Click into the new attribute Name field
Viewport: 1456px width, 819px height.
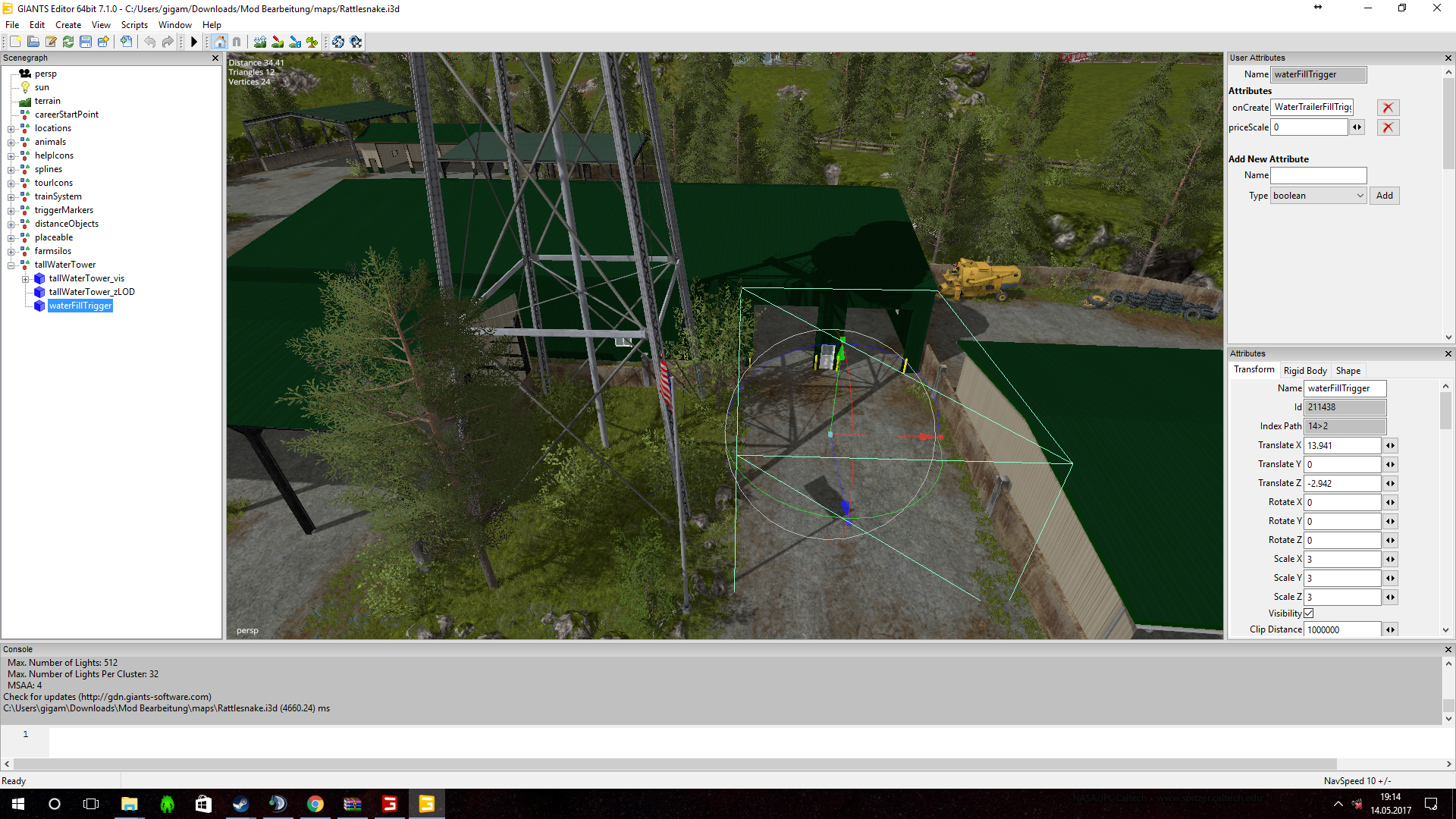point(1318,175)
